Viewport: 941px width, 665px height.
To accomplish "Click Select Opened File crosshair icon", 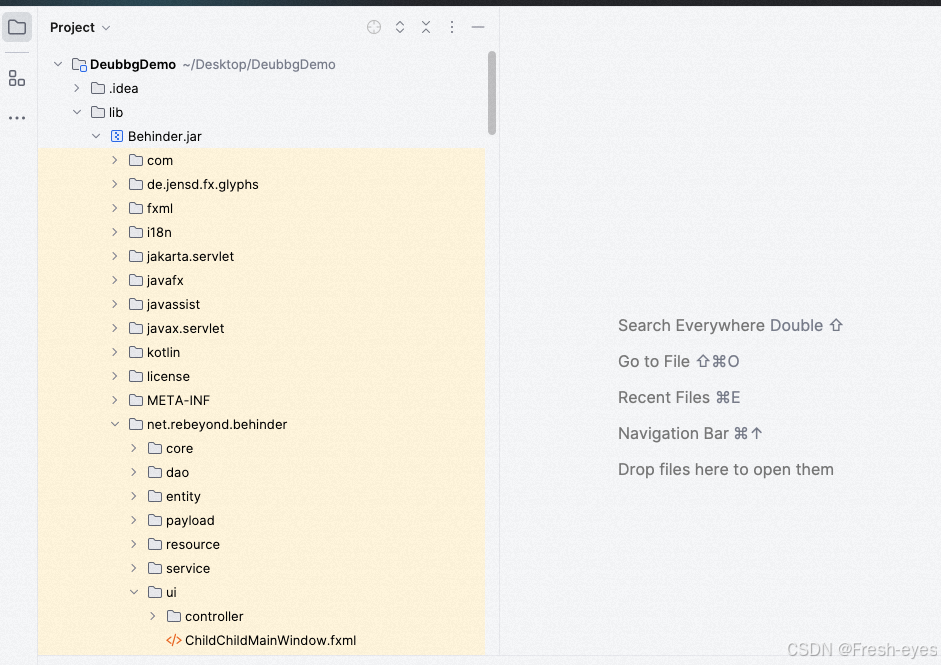I will 373,27.
